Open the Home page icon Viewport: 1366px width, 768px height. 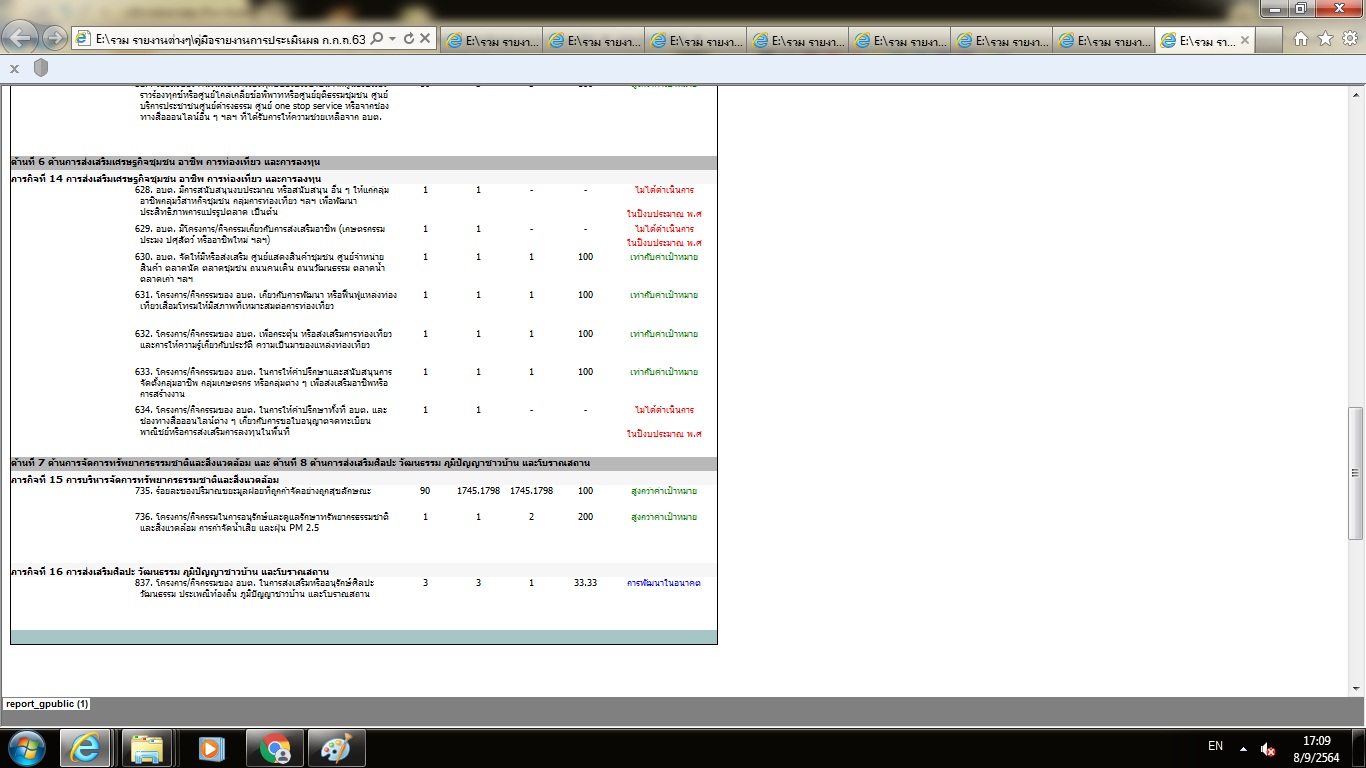pyautogui.click(x=1301, y=39)
